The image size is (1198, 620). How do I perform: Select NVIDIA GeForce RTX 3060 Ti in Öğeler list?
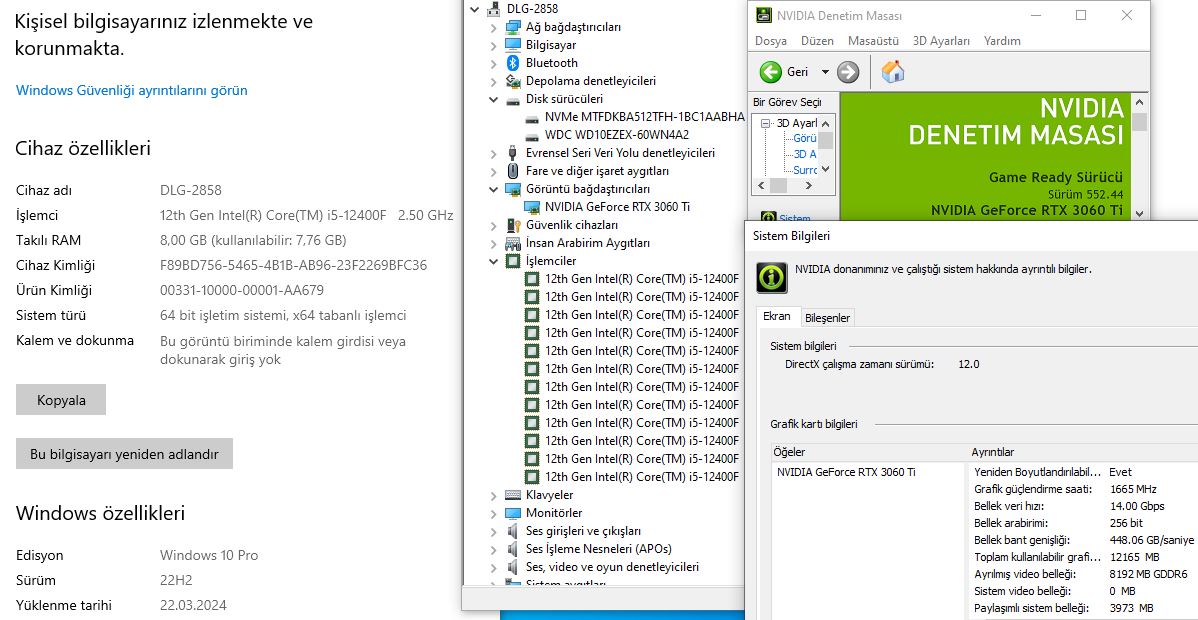click(x=847, y=472)
